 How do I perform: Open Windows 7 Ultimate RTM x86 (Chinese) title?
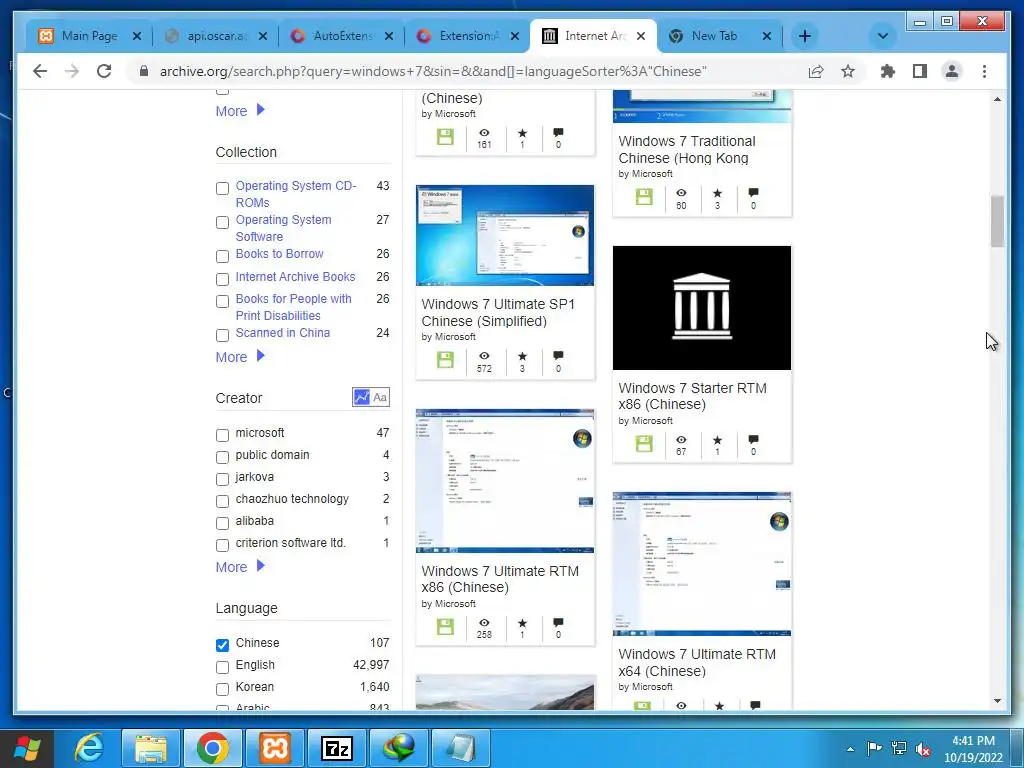pos(500,579)
